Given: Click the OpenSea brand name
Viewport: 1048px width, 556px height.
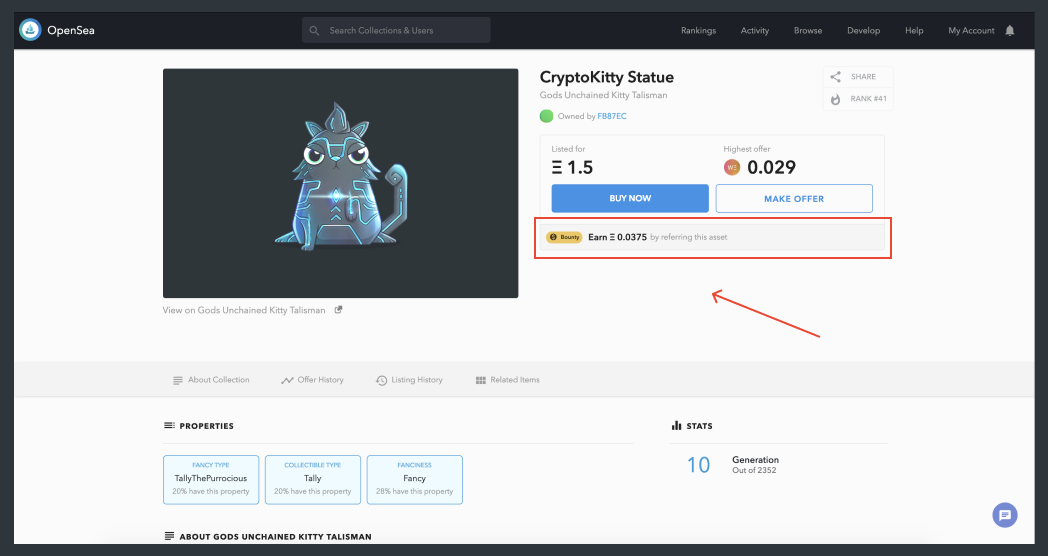Looking at the screenshot, I should [x=71, y=31].
